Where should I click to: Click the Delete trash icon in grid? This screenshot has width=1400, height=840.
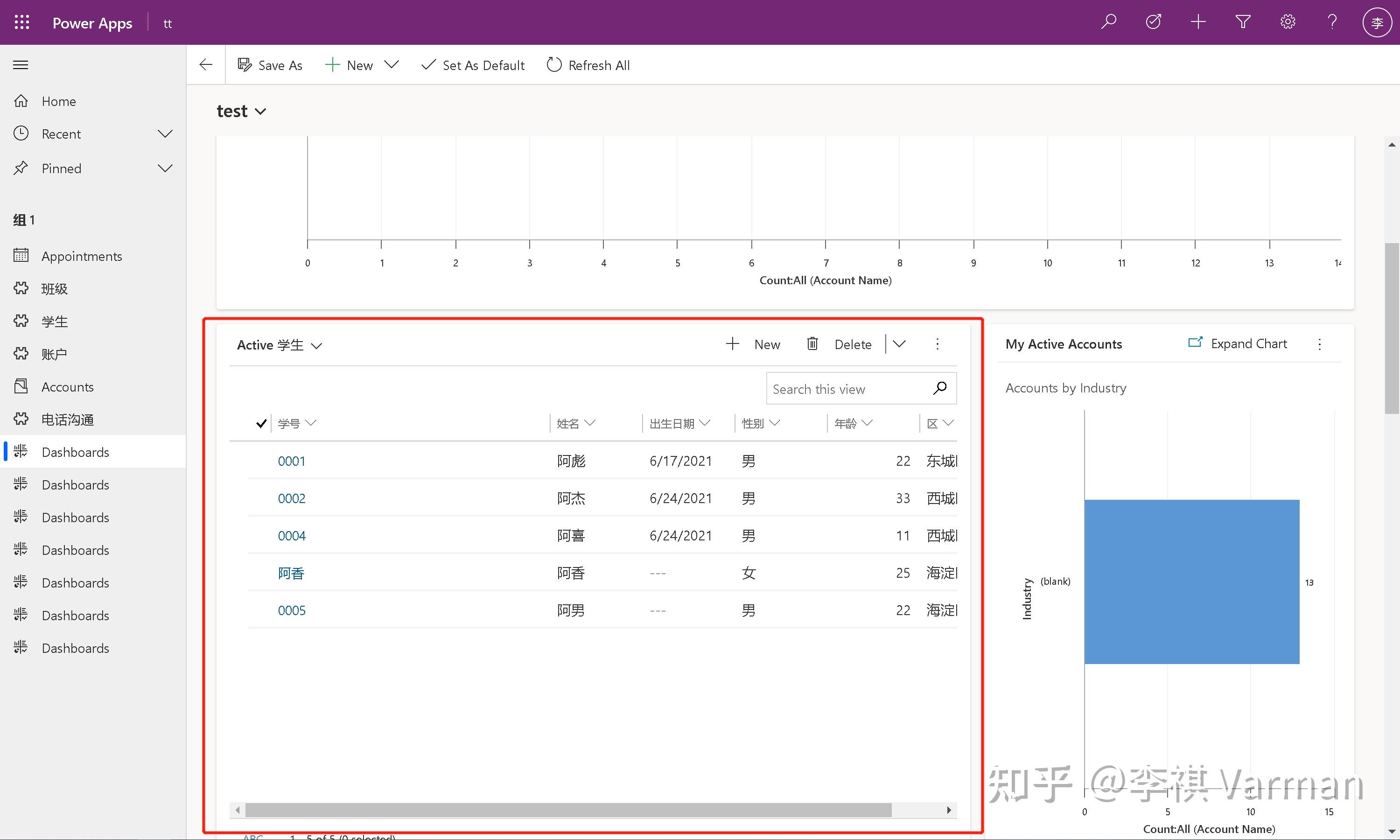tap(812, 344)
